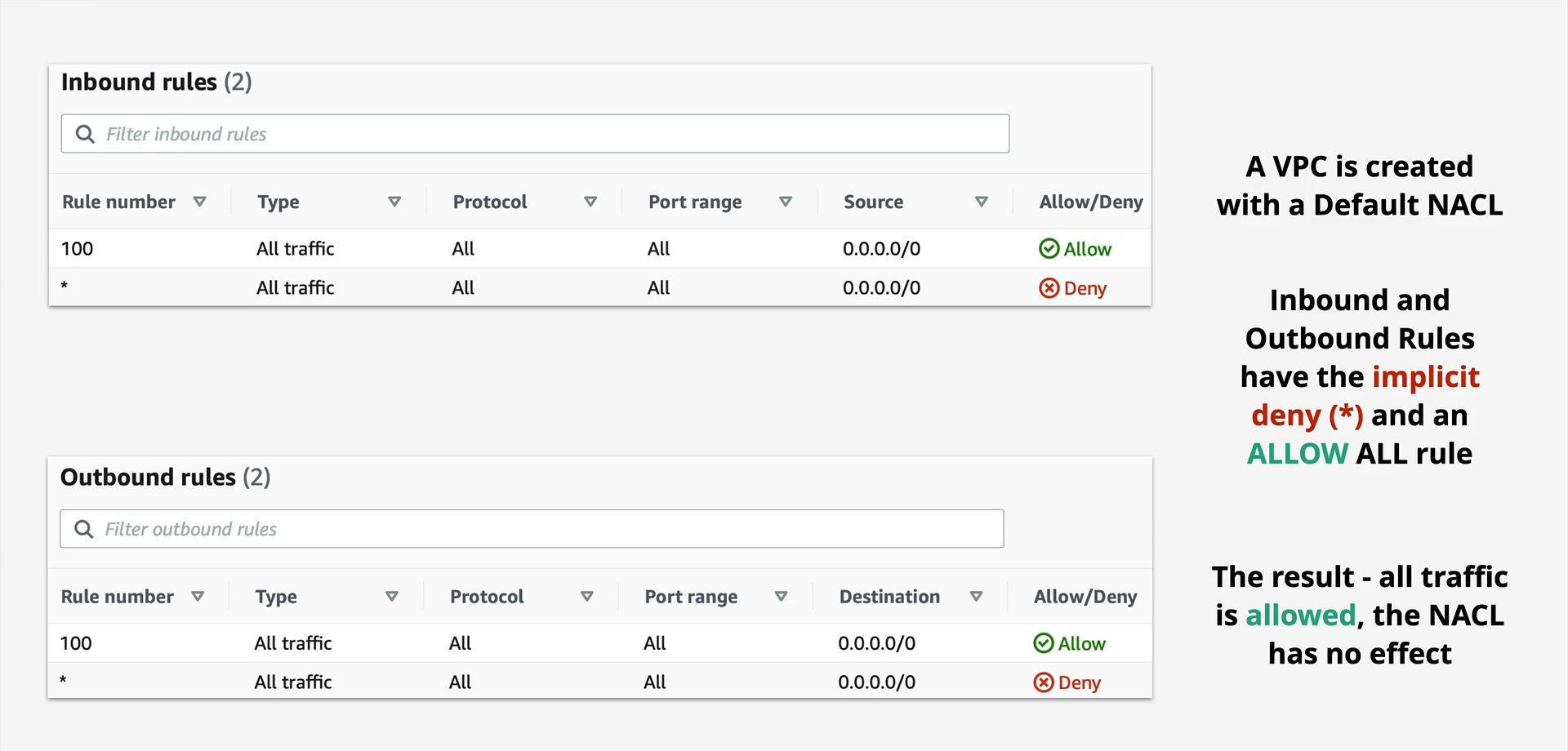Click the red Deny icon on inbound rule *
Image resolution: width=1568 pixels, height=751 pixels.
coord(1050,287)
